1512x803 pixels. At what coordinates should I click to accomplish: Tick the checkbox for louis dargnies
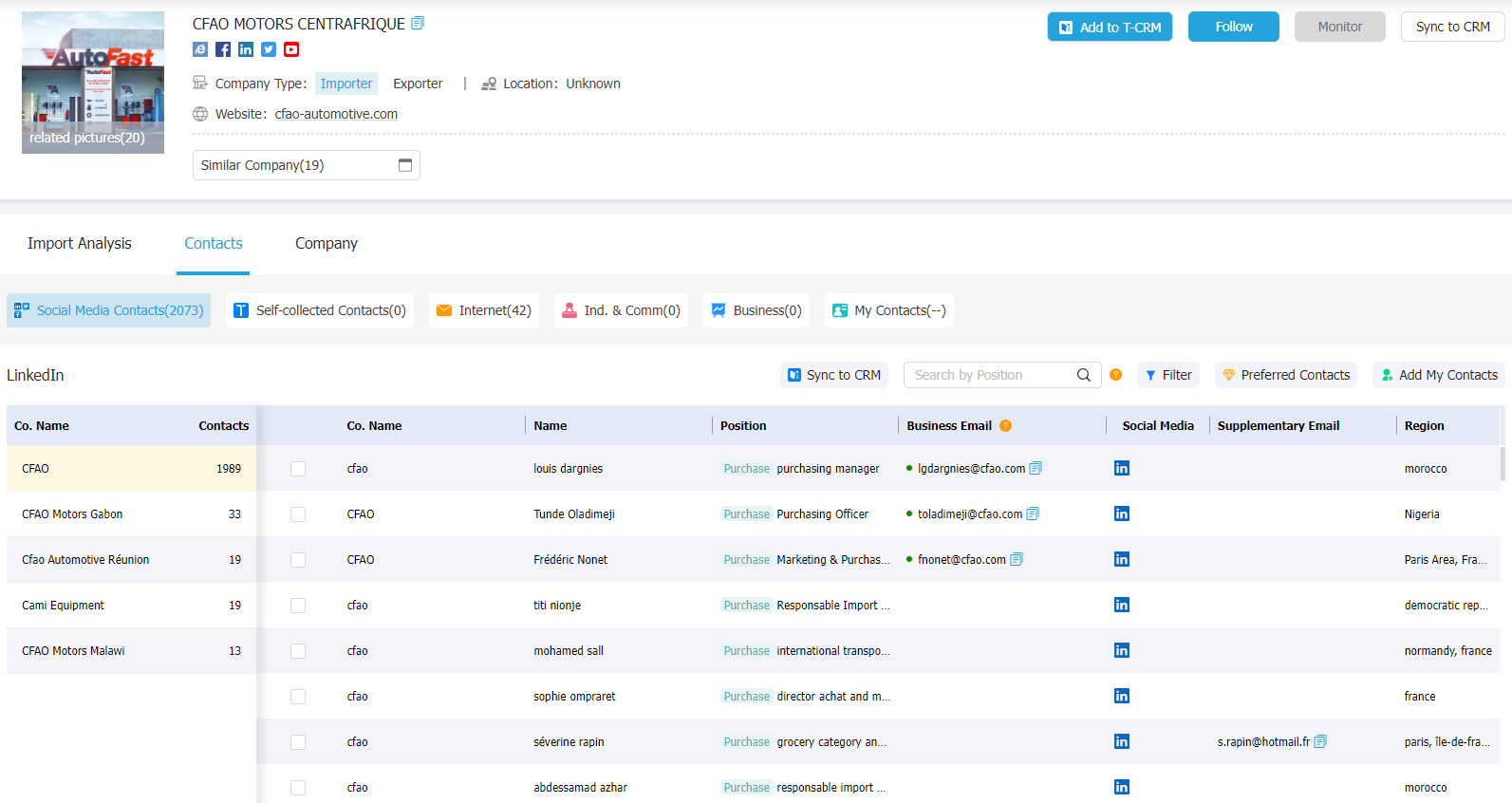point(298,469)
